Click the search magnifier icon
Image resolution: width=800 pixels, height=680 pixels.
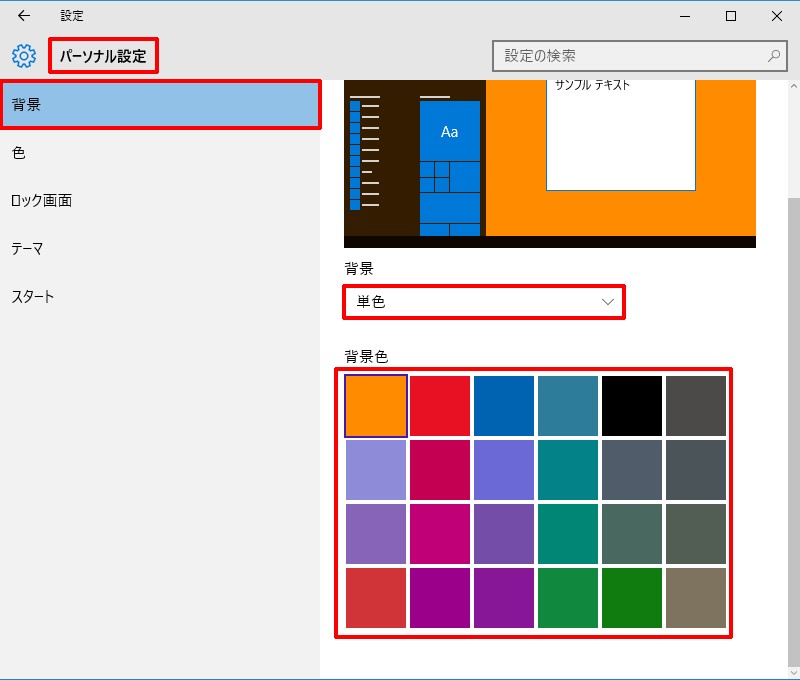coord(774,56)
